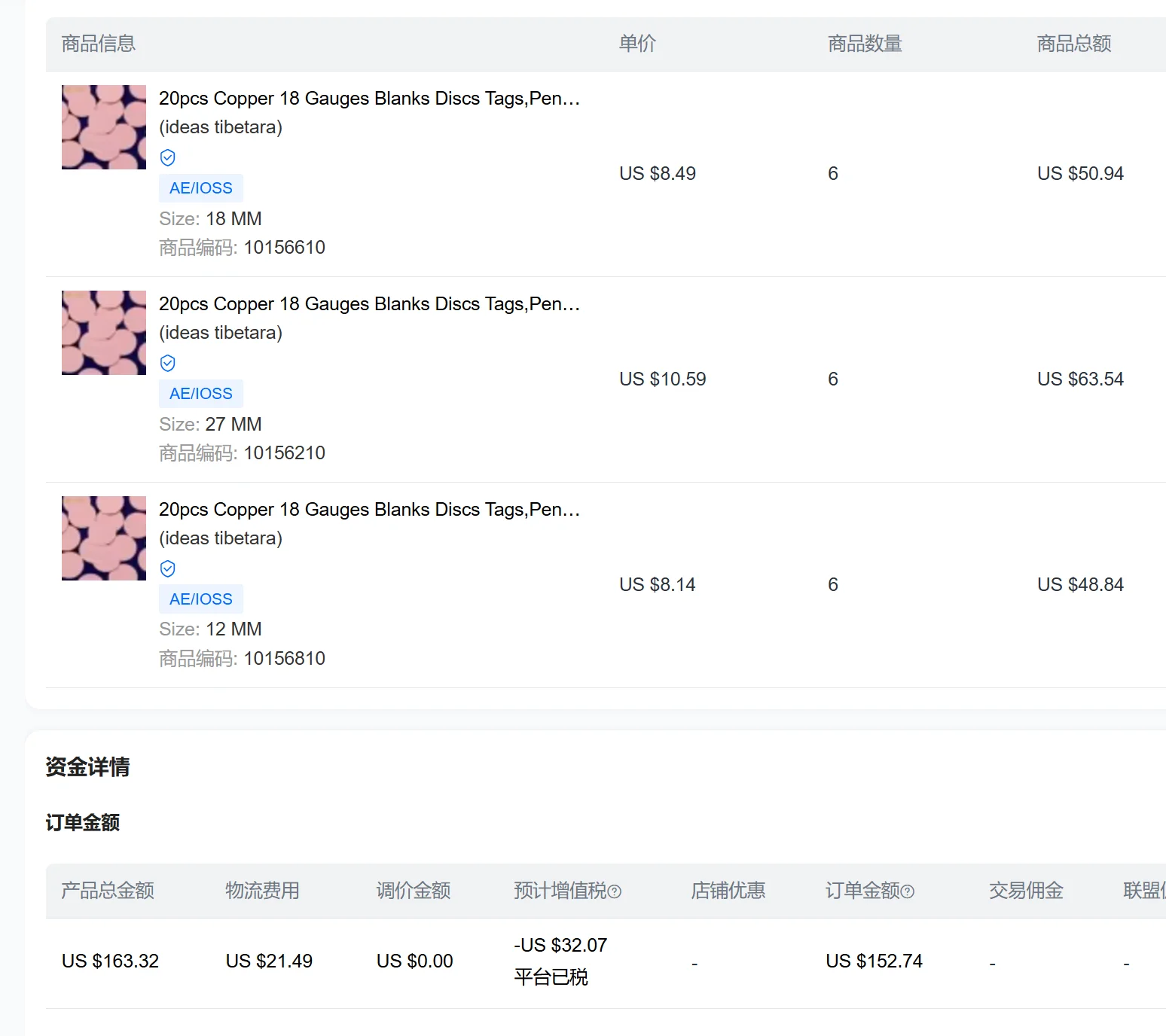This screenshot has height=1036, width=1166.
Task: Click the 商品总额 column header
Action: (1074, 44)
